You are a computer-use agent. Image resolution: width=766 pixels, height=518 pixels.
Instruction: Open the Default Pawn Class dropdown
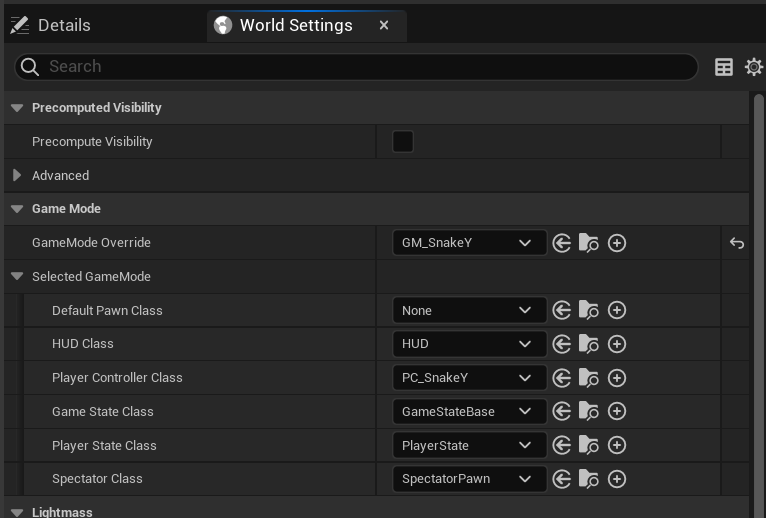469,310
